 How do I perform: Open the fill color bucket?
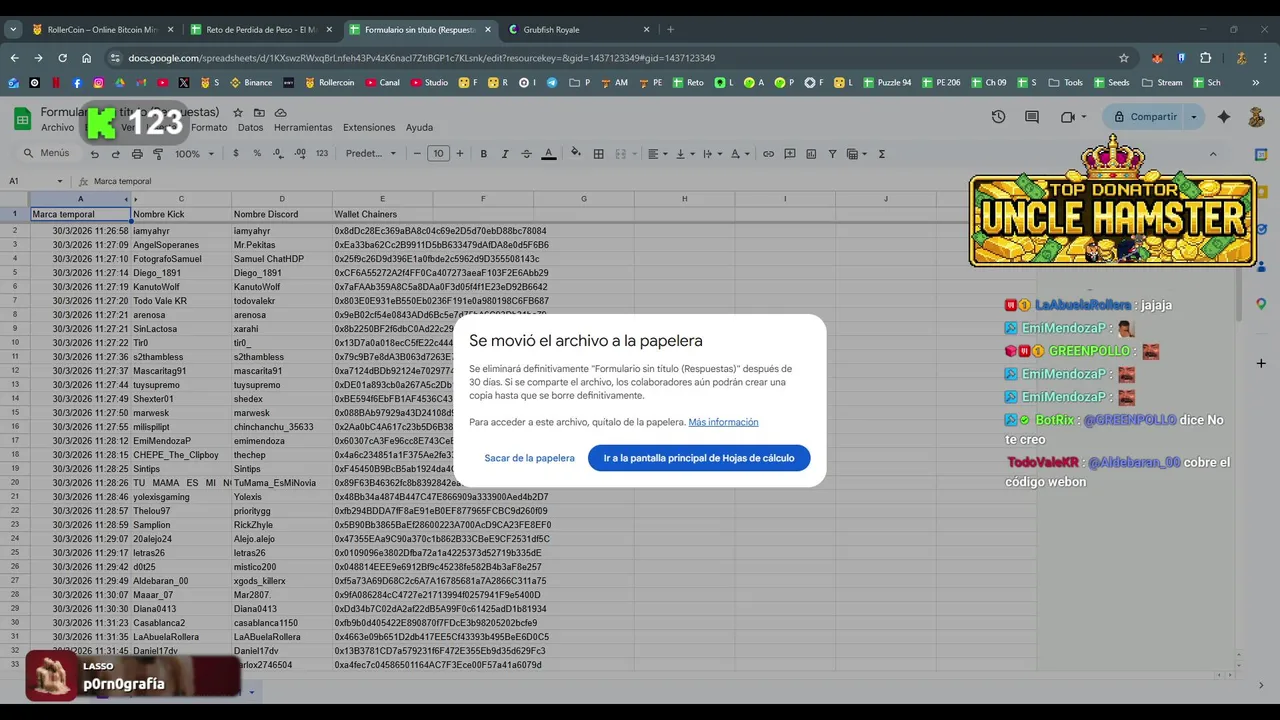click(x=575, y=154)
